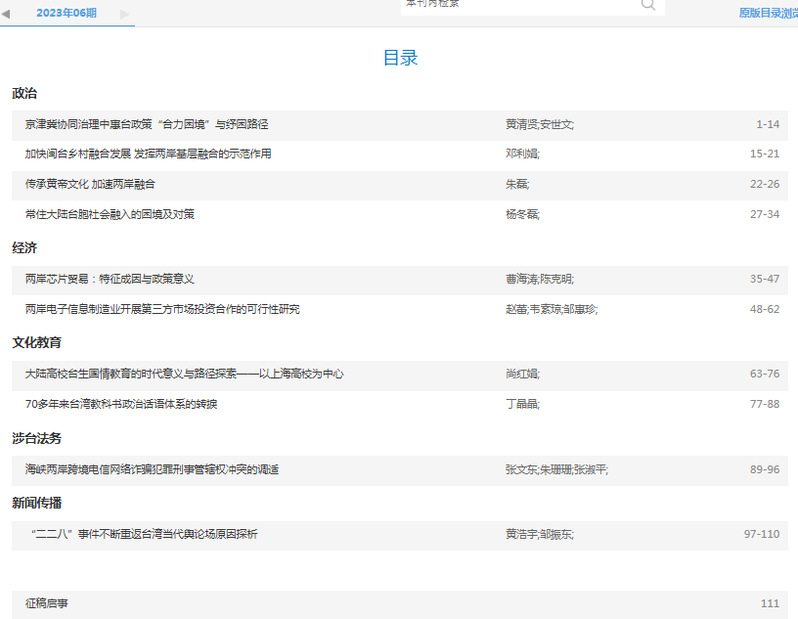Click author 丁晶晶 name
This screenshot has height=619, width=798.
click(x=521, y=404)
